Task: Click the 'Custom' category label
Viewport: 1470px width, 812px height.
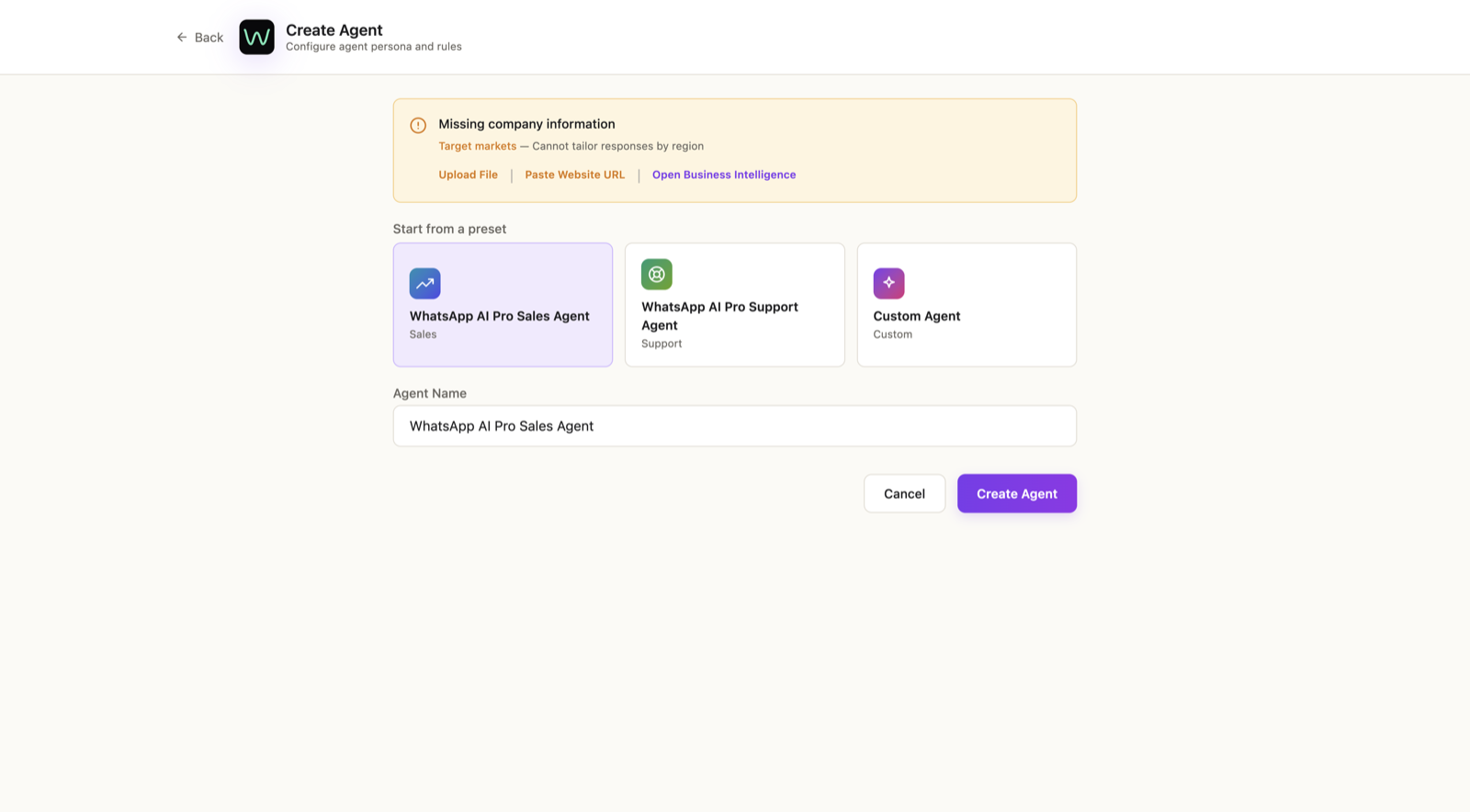Action: coord(892,334)
